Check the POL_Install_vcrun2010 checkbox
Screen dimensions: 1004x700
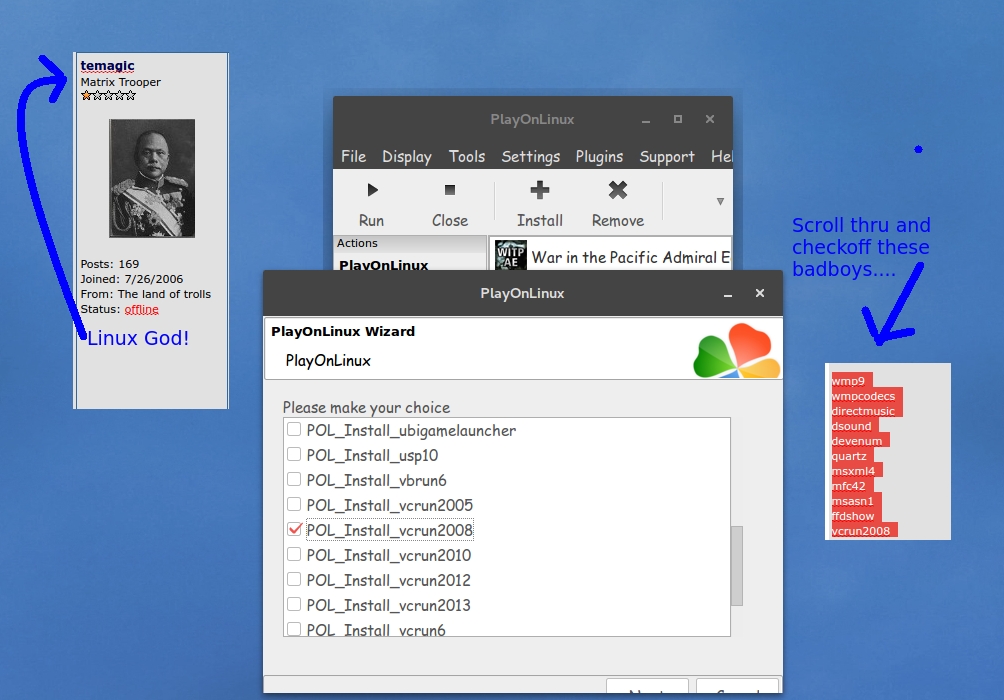(x=294, y=554)
